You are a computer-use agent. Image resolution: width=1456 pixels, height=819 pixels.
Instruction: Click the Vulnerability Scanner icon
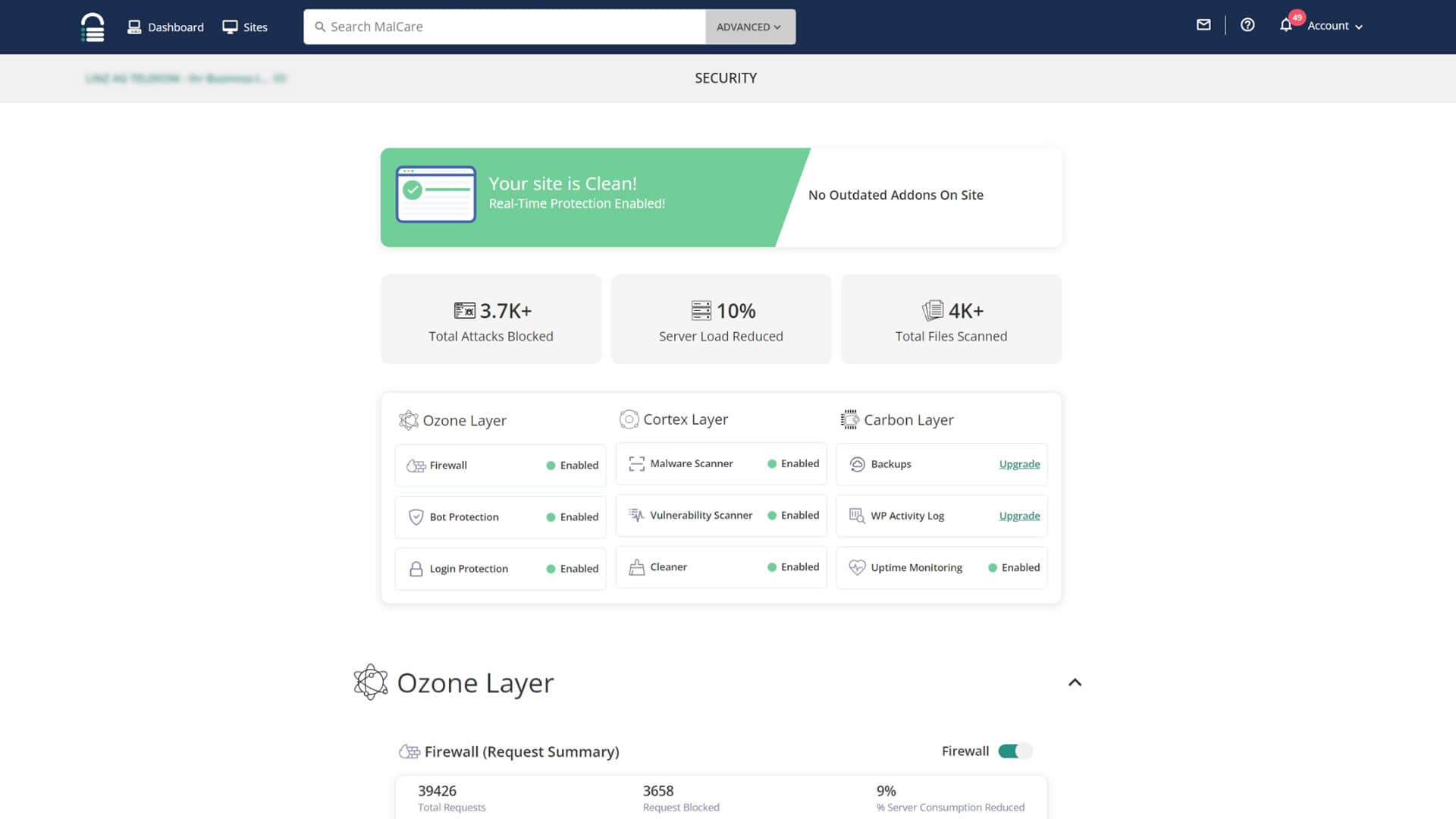[636, 516]
